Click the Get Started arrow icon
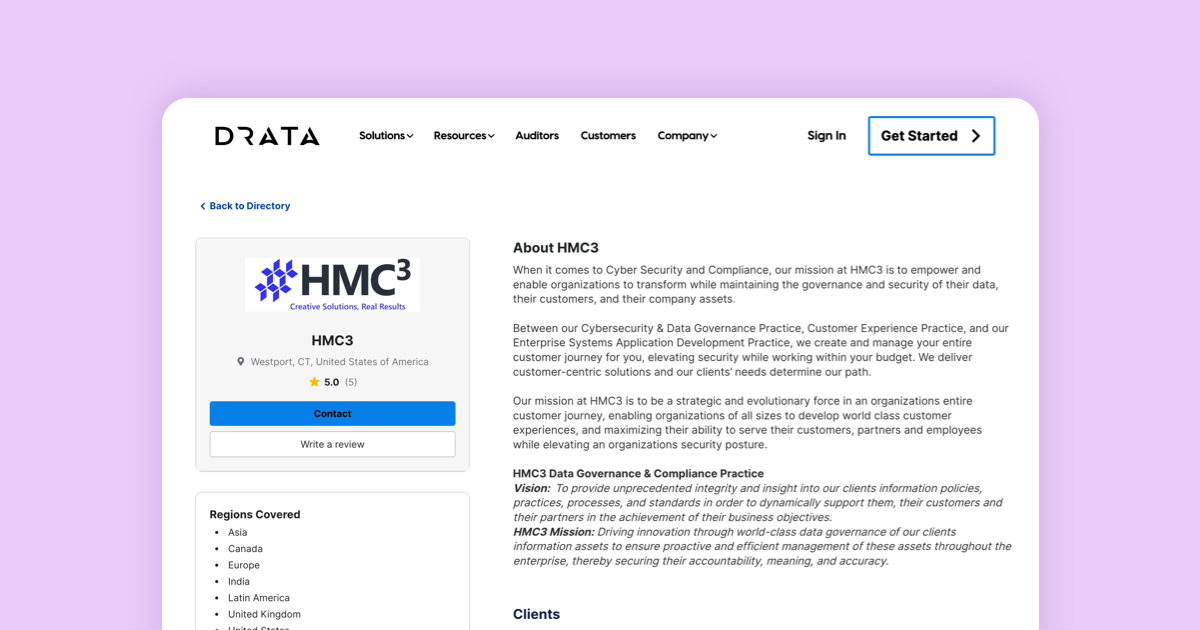This screenshot has width=1200, height=630. click(976, 136)
